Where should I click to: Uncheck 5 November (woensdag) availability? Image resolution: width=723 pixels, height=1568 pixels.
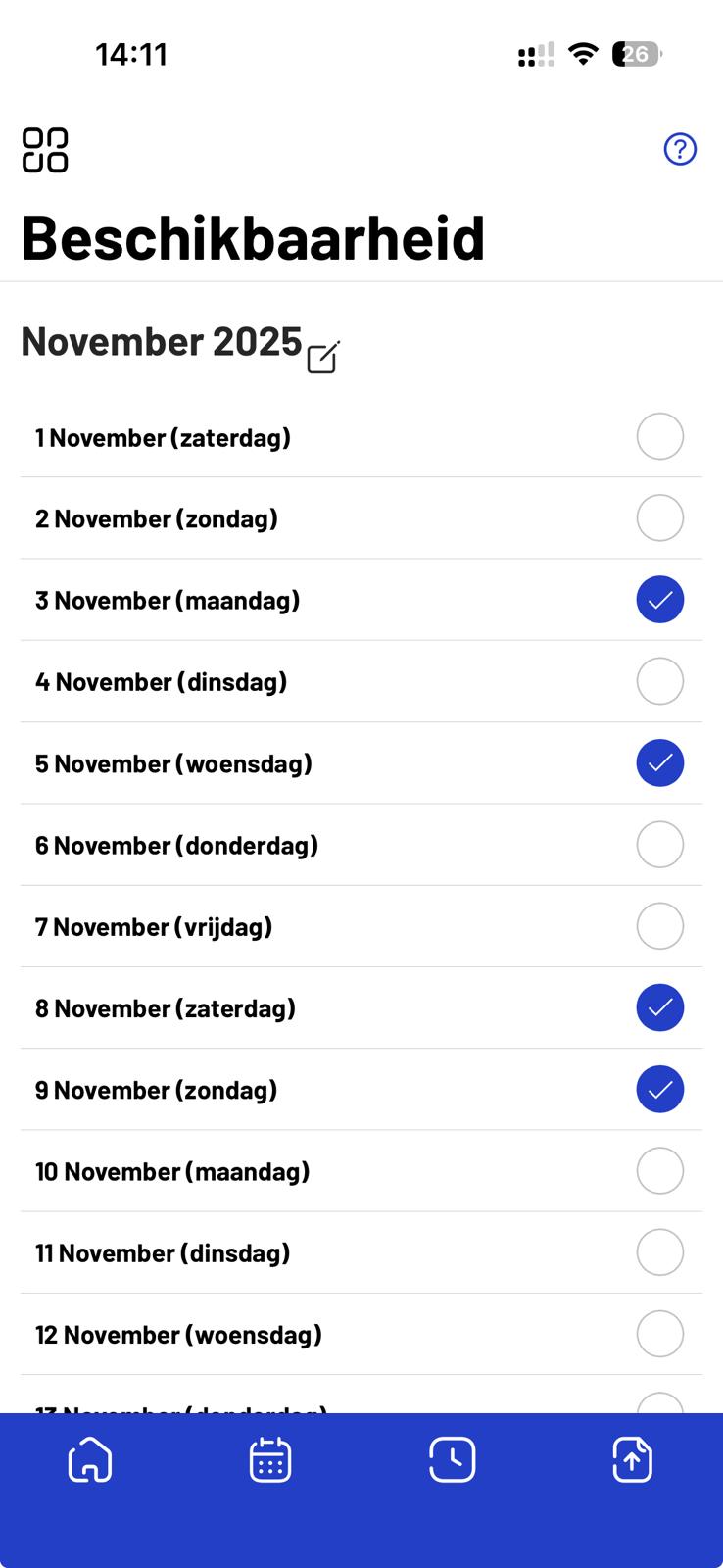pyautogui.click(x=659, y=762)
